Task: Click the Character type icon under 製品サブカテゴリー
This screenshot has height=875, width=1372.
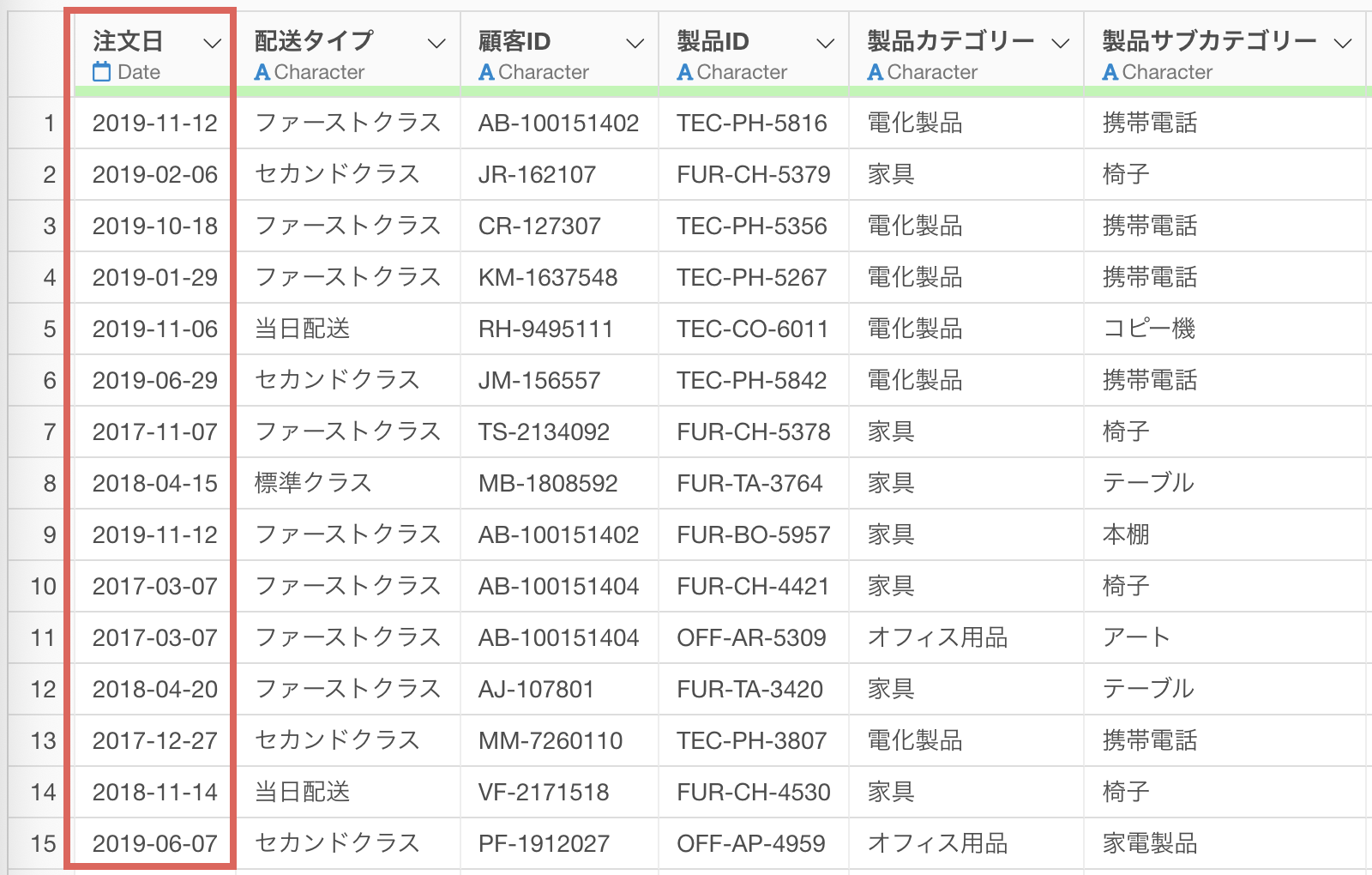Action: pos(1110,72)
